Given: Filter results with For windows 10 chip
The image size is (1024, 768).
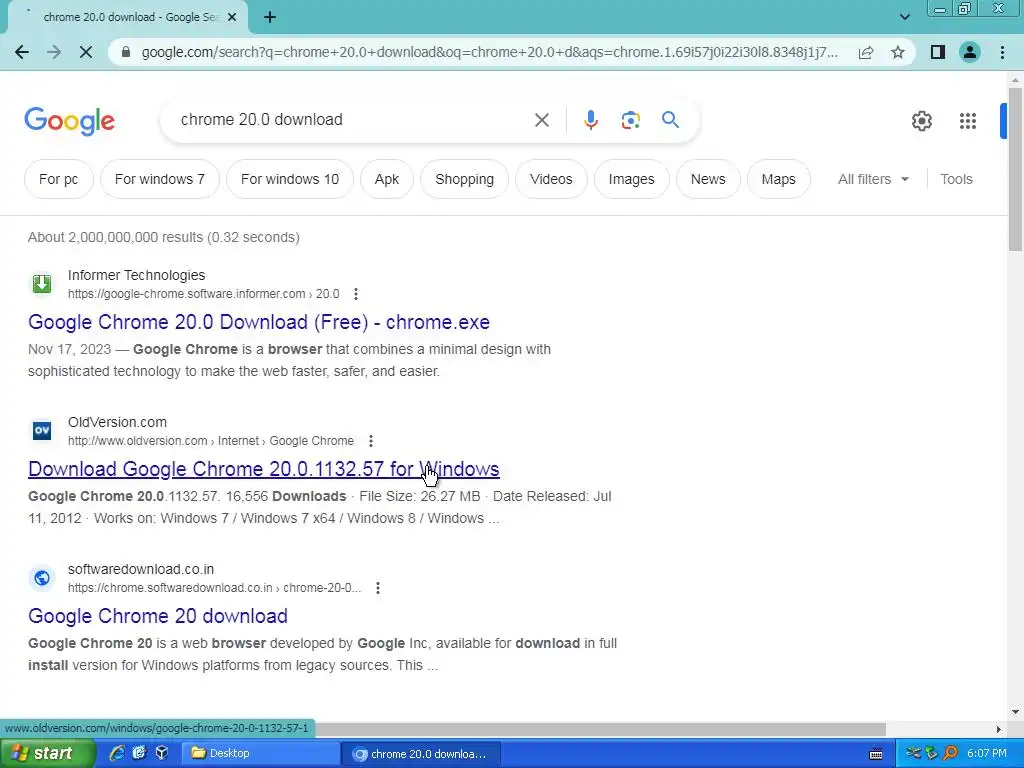Looking at the screenshot, I should [290, 179].
